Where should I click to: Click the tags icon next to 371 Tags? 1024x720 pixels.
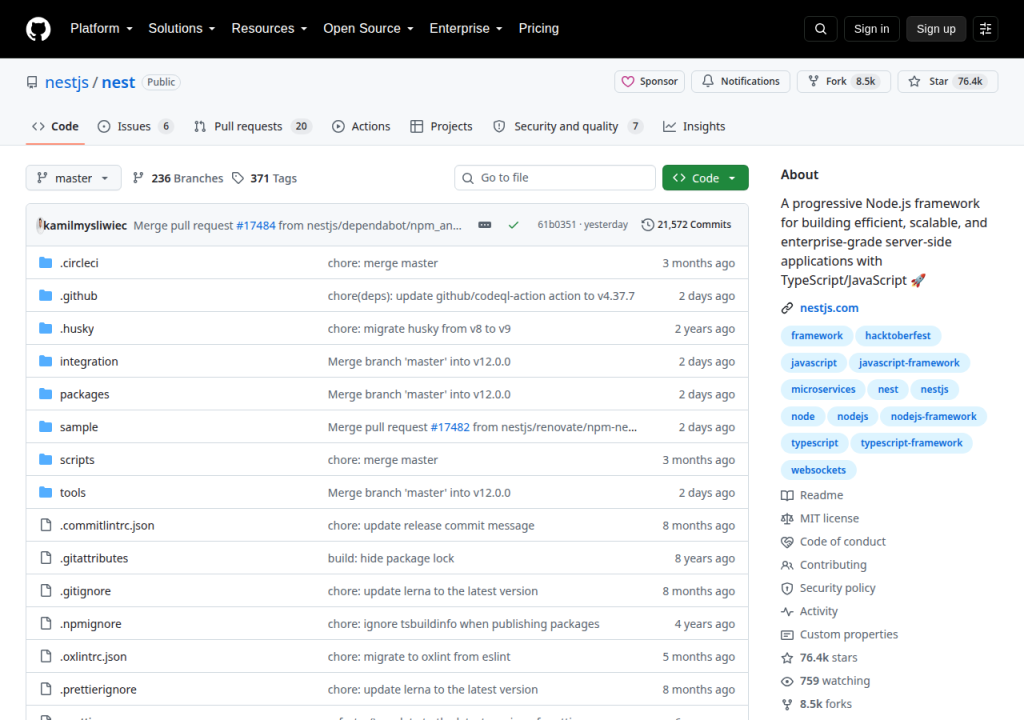[238, 178]
